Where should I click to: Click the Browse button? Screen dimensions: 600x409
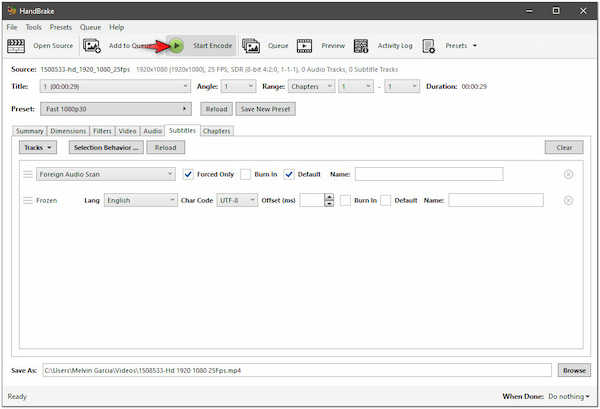pos(573,370)
